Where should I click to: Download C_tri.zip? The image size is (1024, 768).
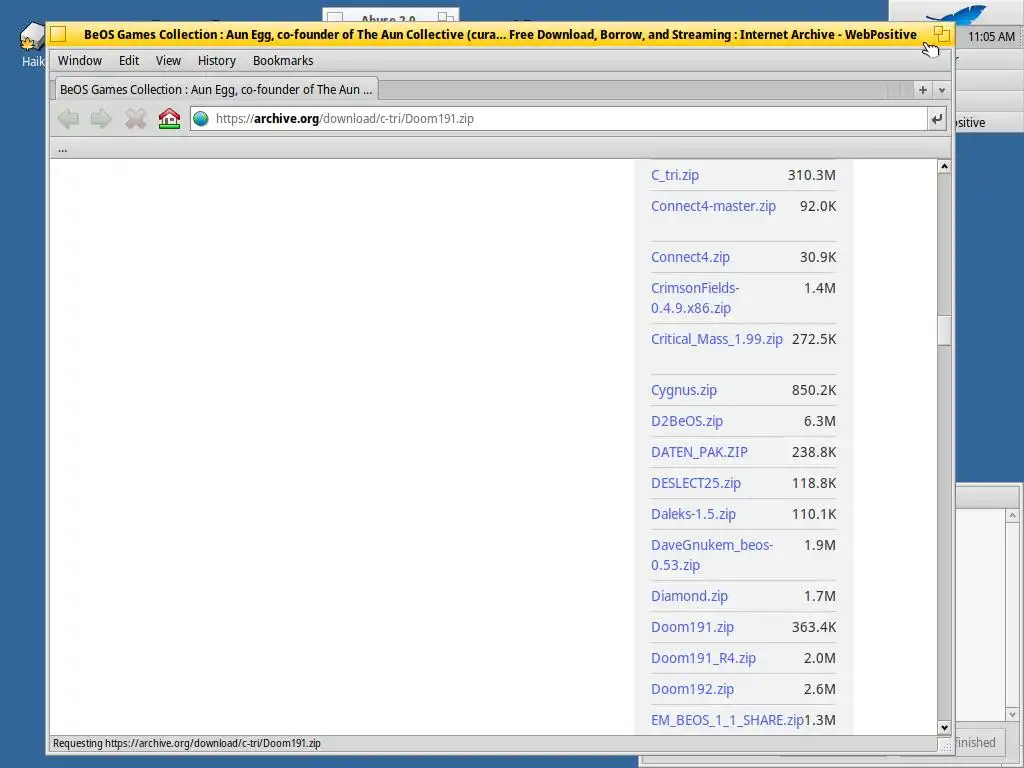click(675, 175)
